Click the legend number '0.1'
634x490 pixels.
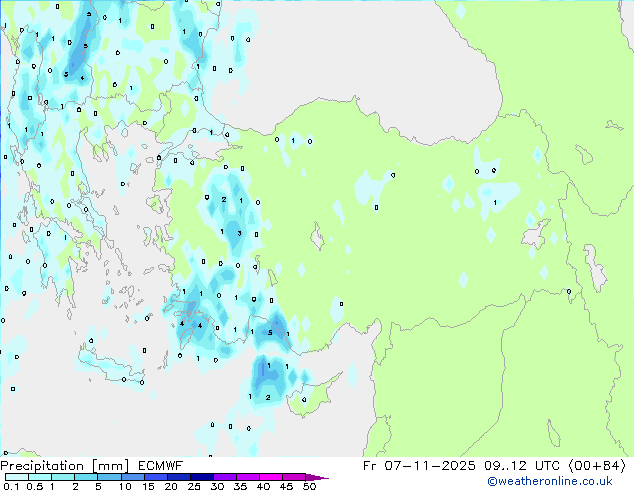(x=11, y=486)
